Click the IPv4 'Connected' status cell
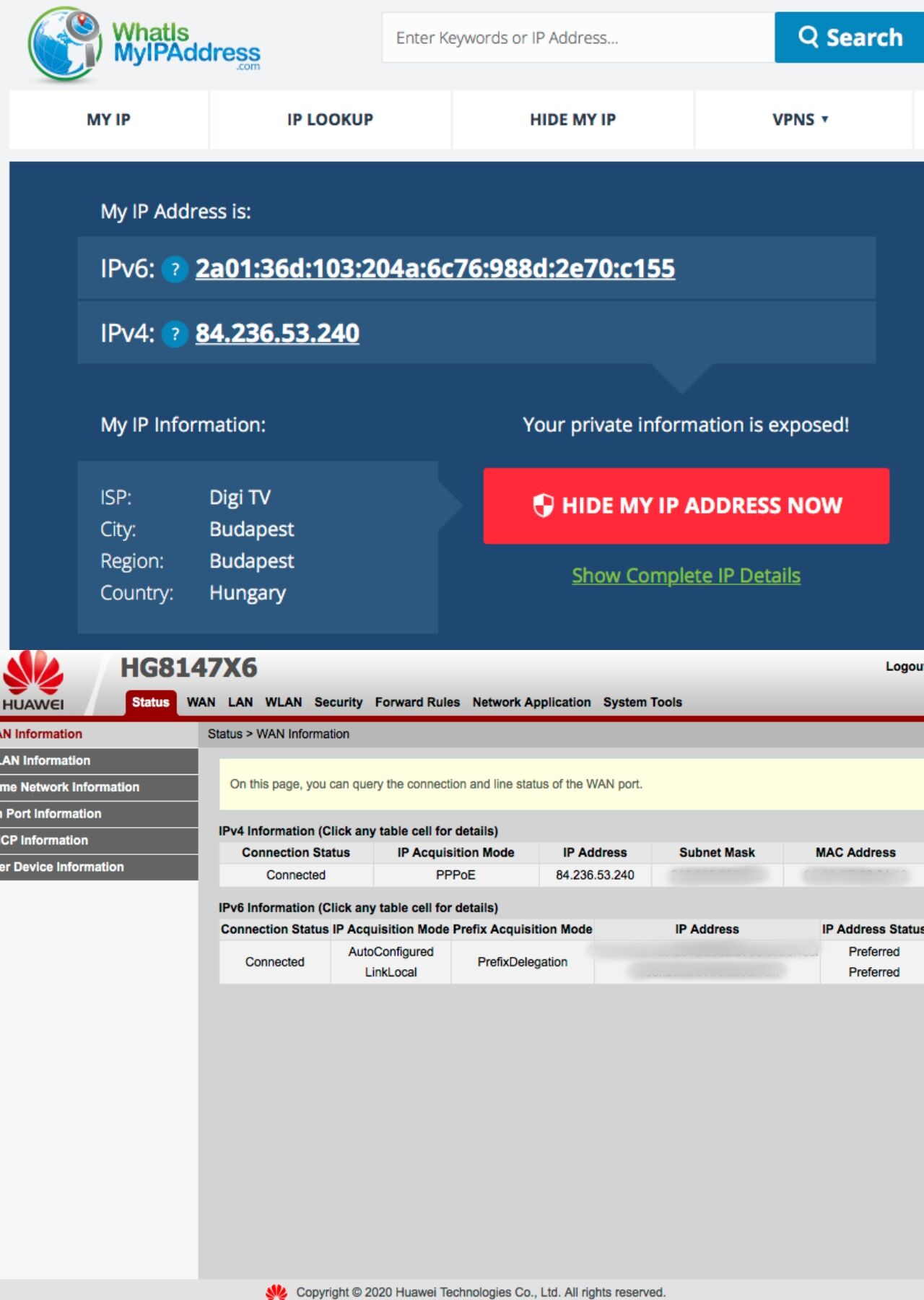The image size is (924, 1300). [x=296, y=875]
